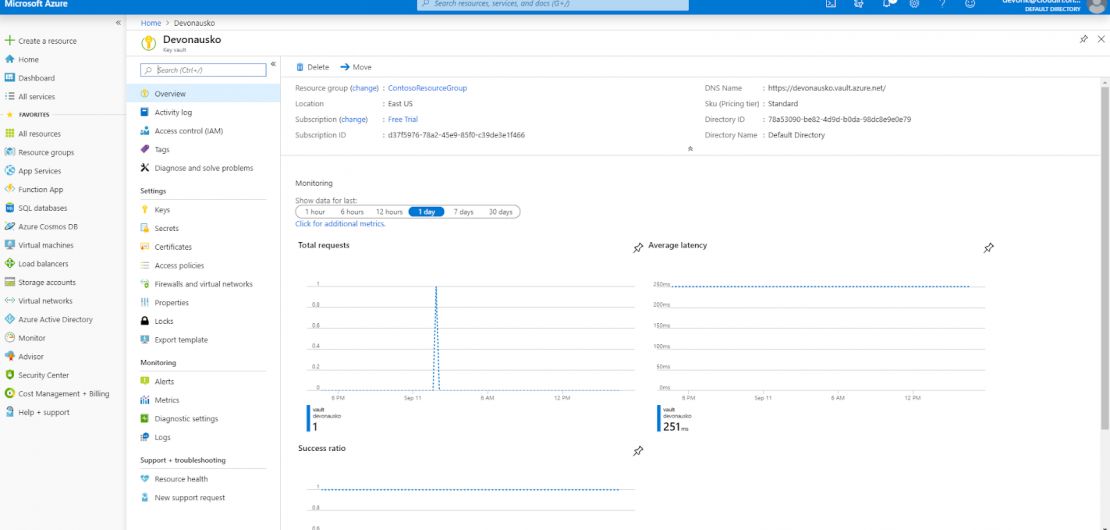Open Logs under Monitoring
Image resolution: width=1110 pixels, height=530 pixels.
162,437
